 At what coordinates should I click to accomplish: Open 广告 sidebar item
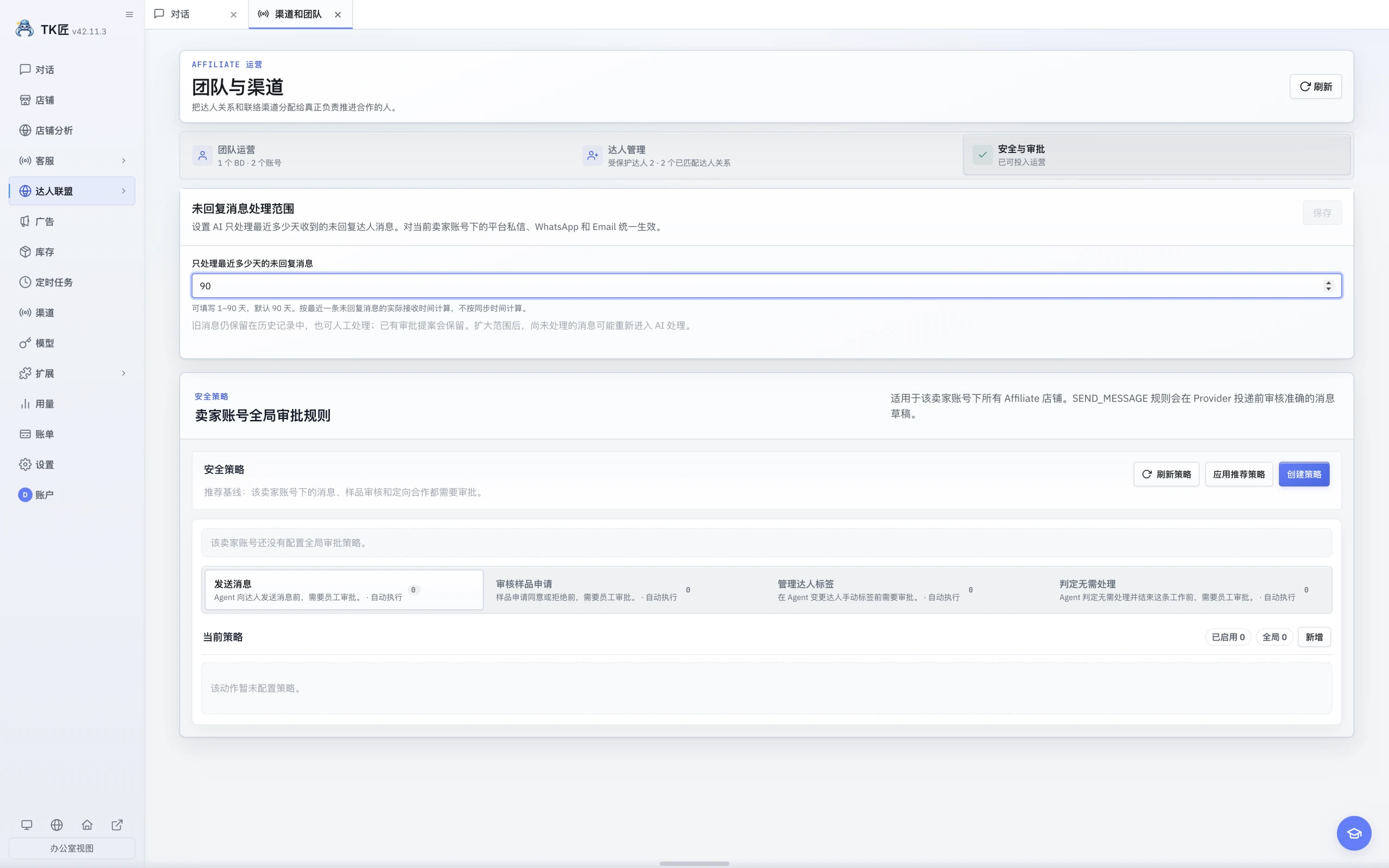[72, 221]
